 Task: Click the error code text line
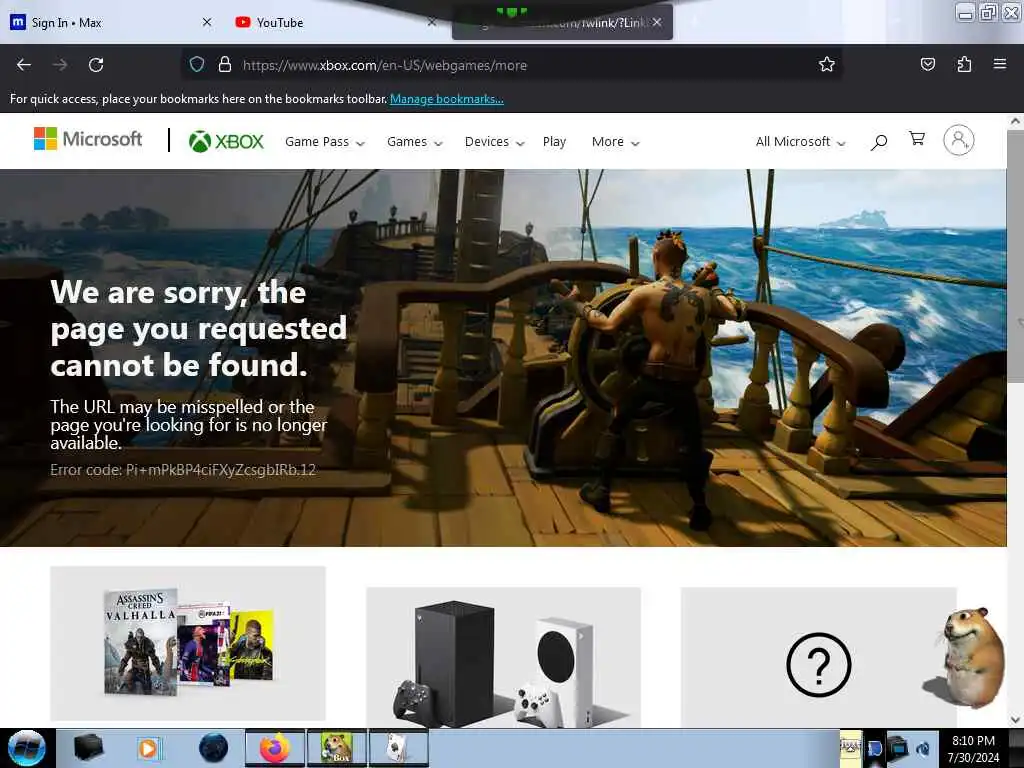coord(183,470)
